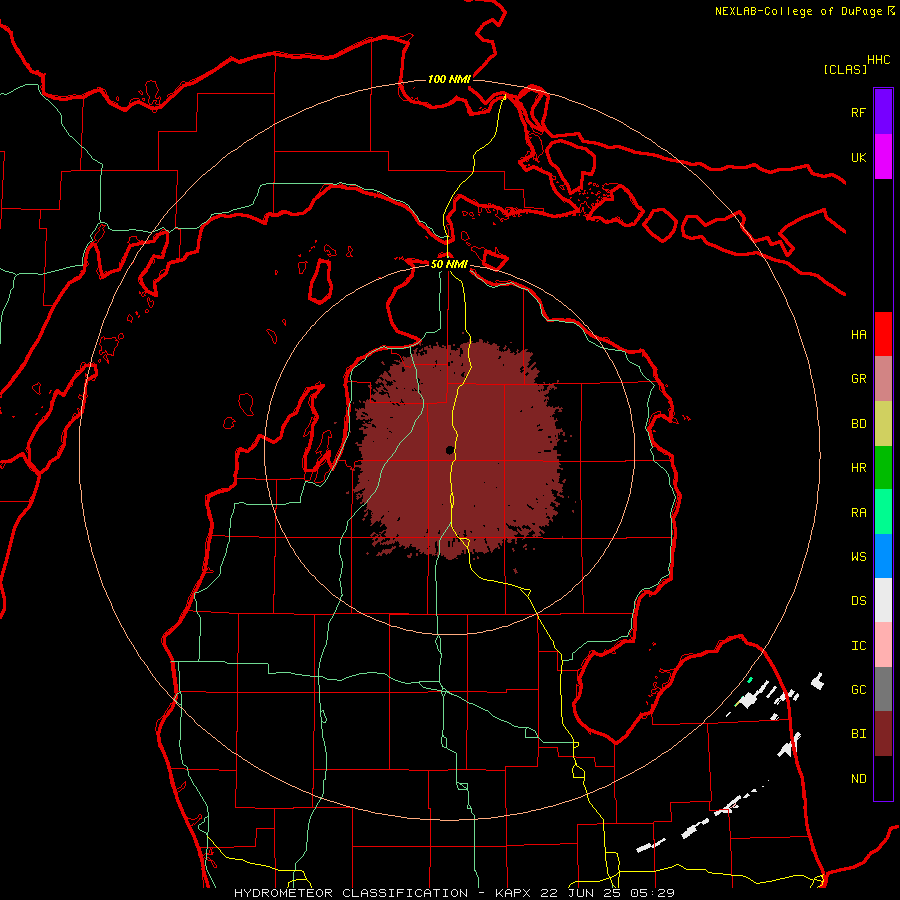900x900 pixels.
Task: Click the "RF" legend label
Action: (858, 112)
